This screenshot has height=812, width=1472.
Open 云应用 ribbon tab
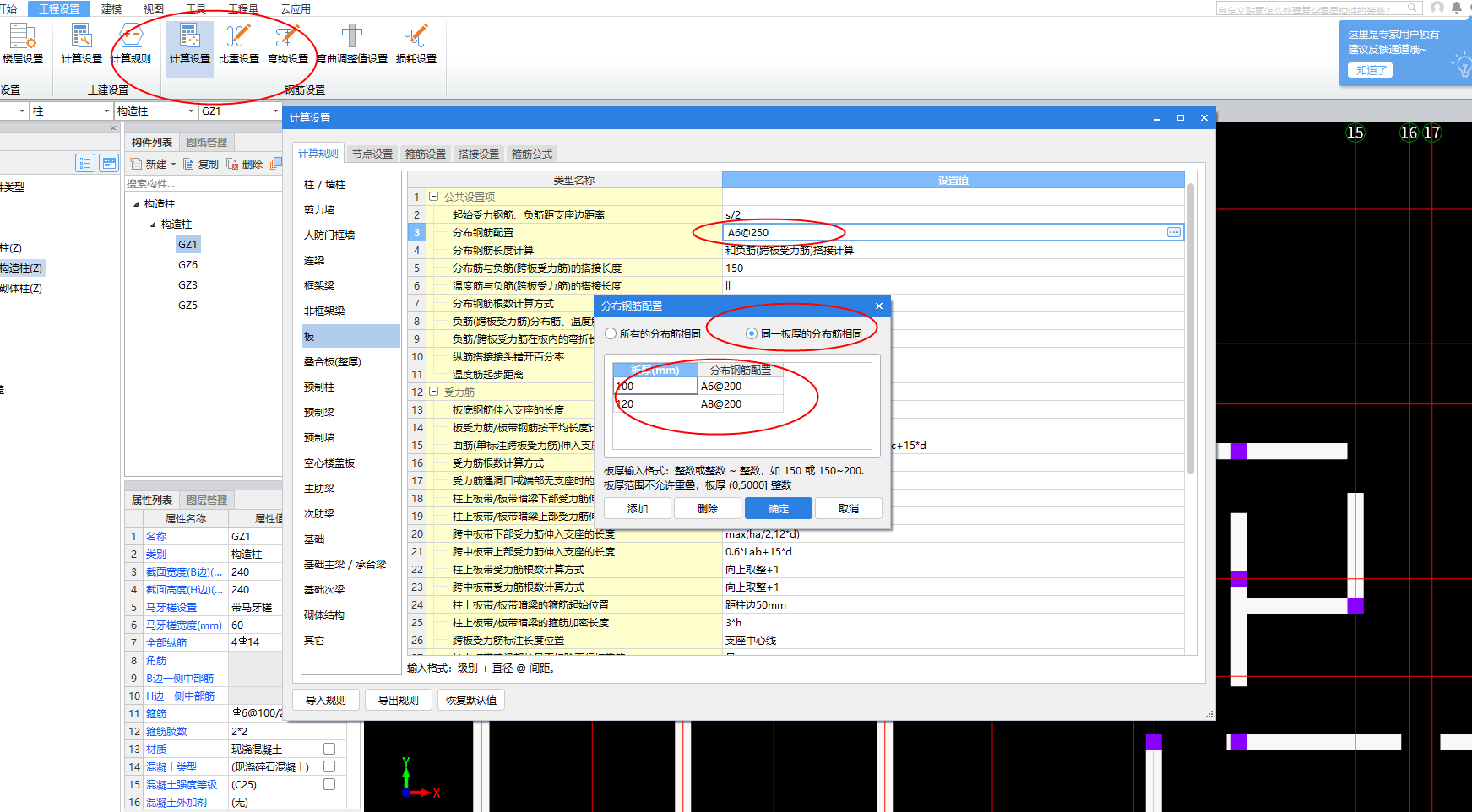click(x=296, y=8)
